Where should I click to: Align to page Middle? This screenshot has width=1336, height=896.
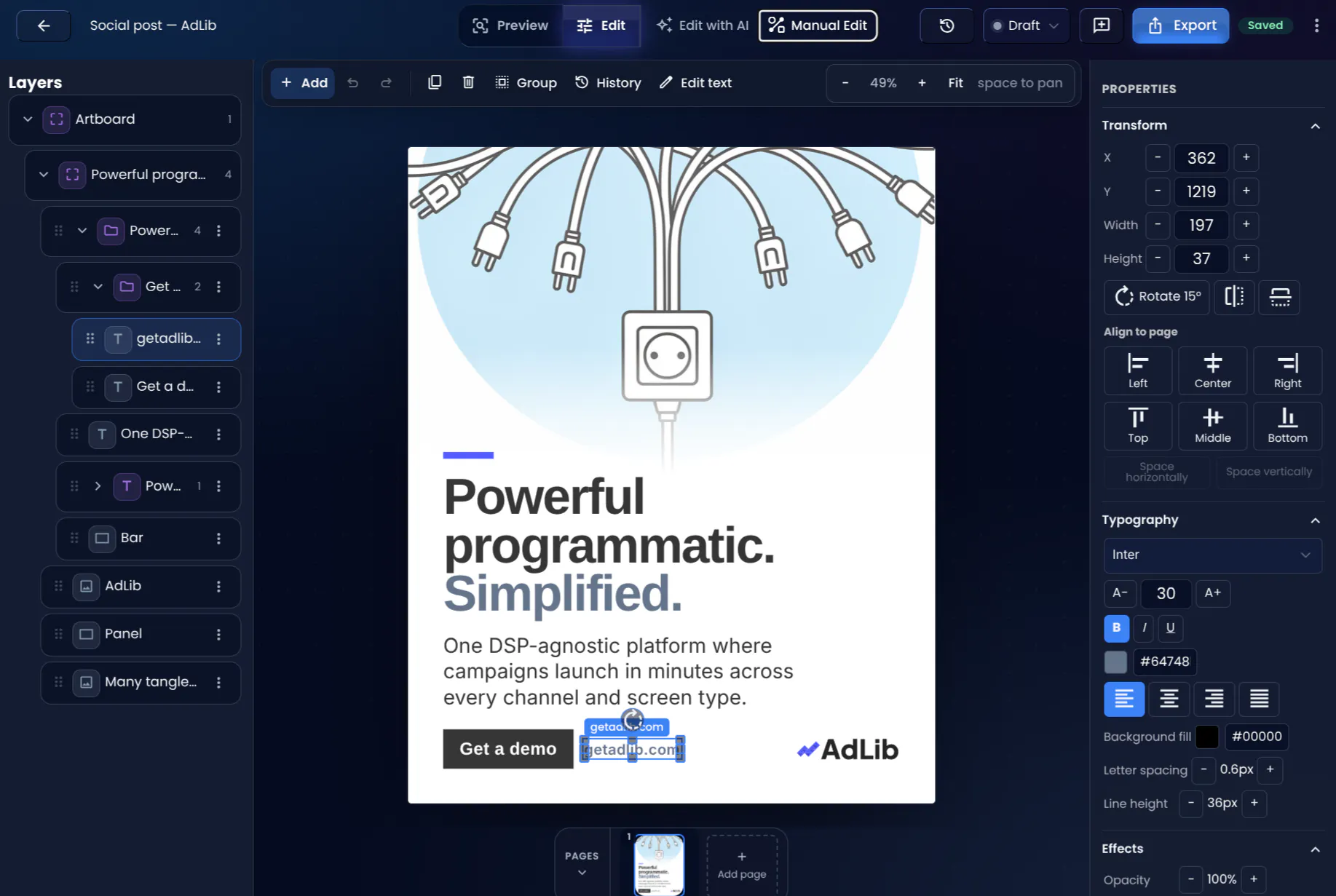[1212, 426]
